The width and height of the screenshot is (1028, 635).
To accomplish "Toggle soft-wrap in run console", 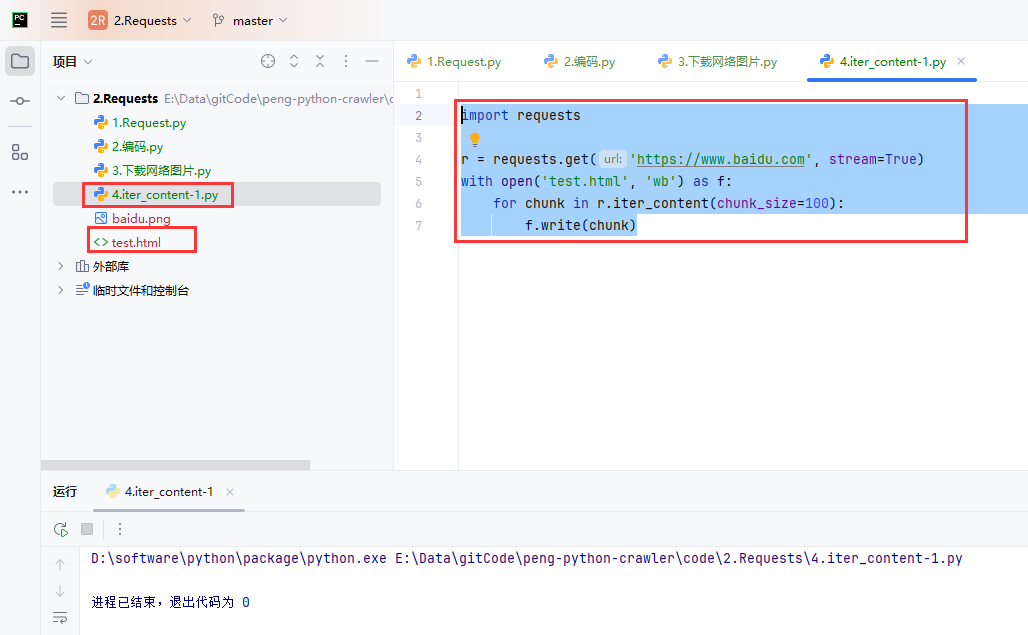I will (60, 617).
